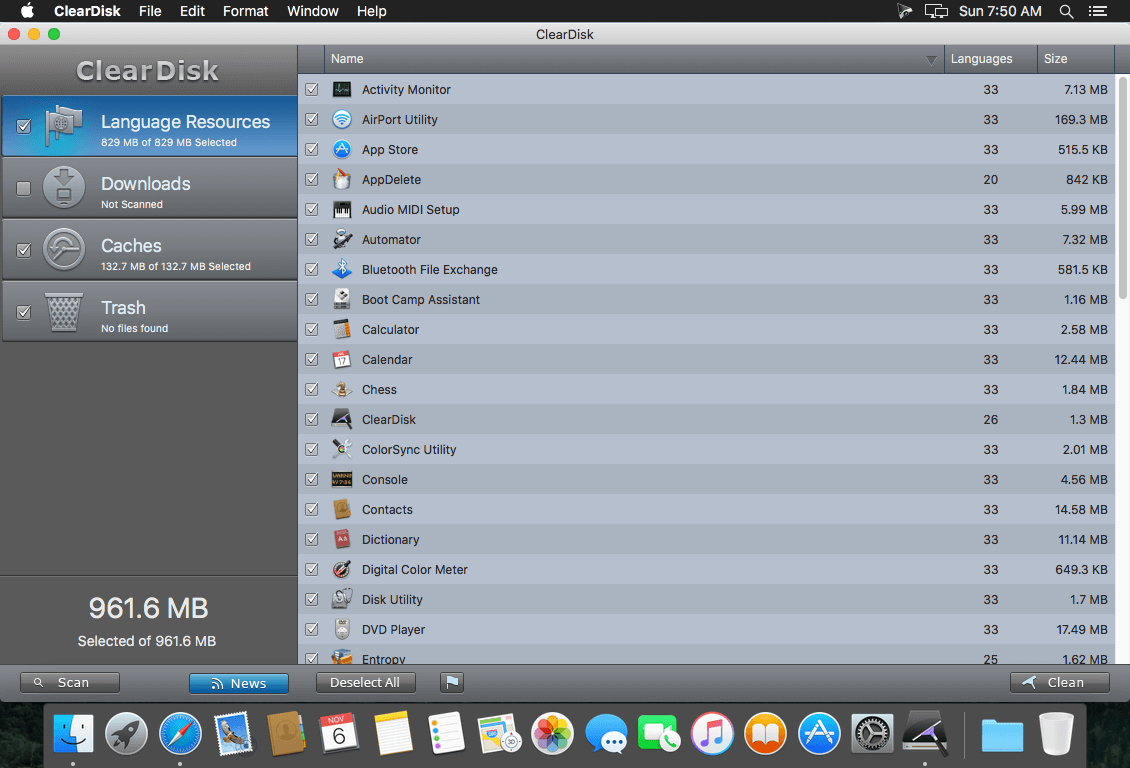This screenshot has width=1130, height=768.
Task: Click the ClearDisk row icon in list
Action: 342,419
